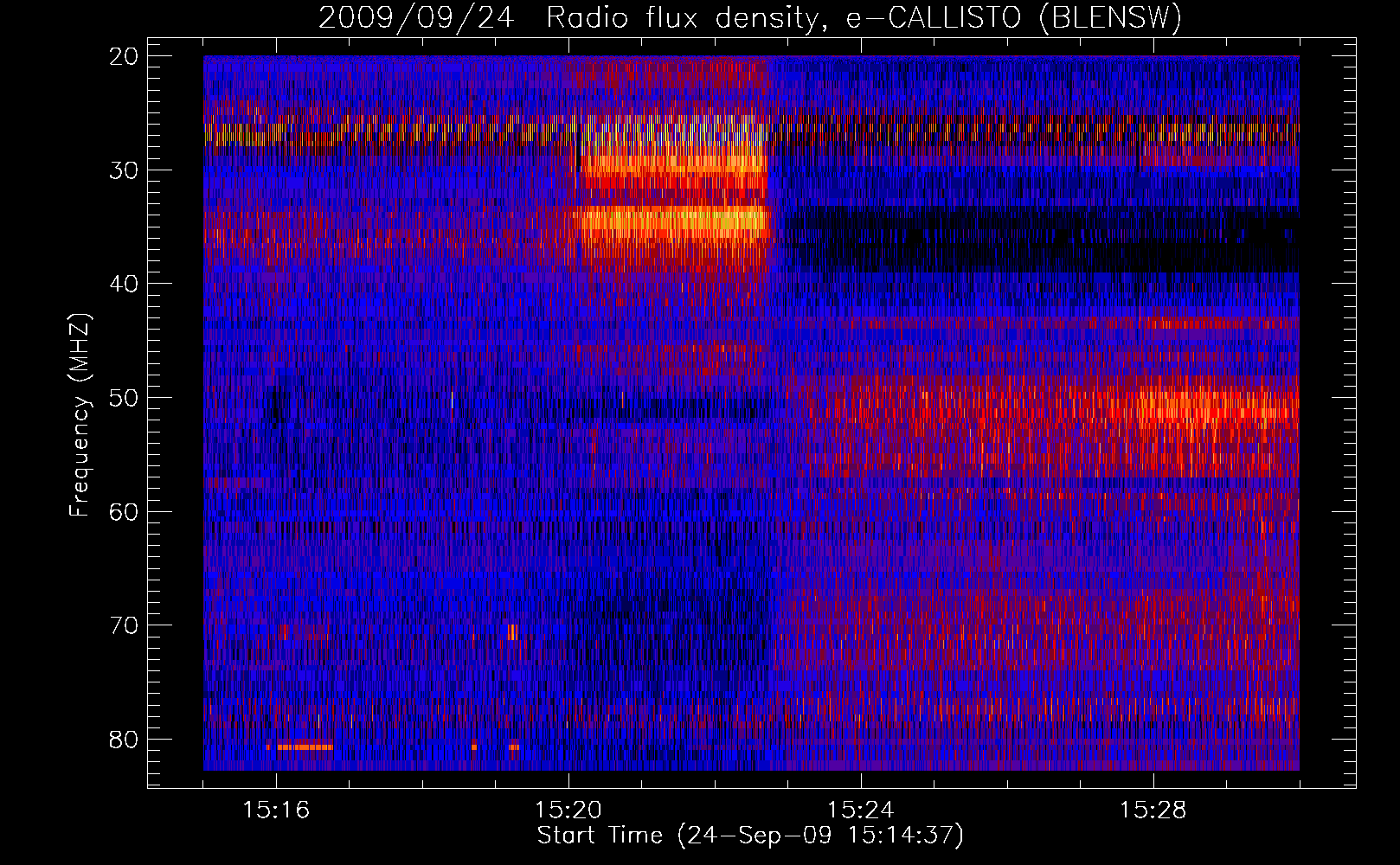The height and width of the screenshot is (865, 1400).
Task: Click the 30 MHz frequency tick label
Action: click(x=124, y=170)
